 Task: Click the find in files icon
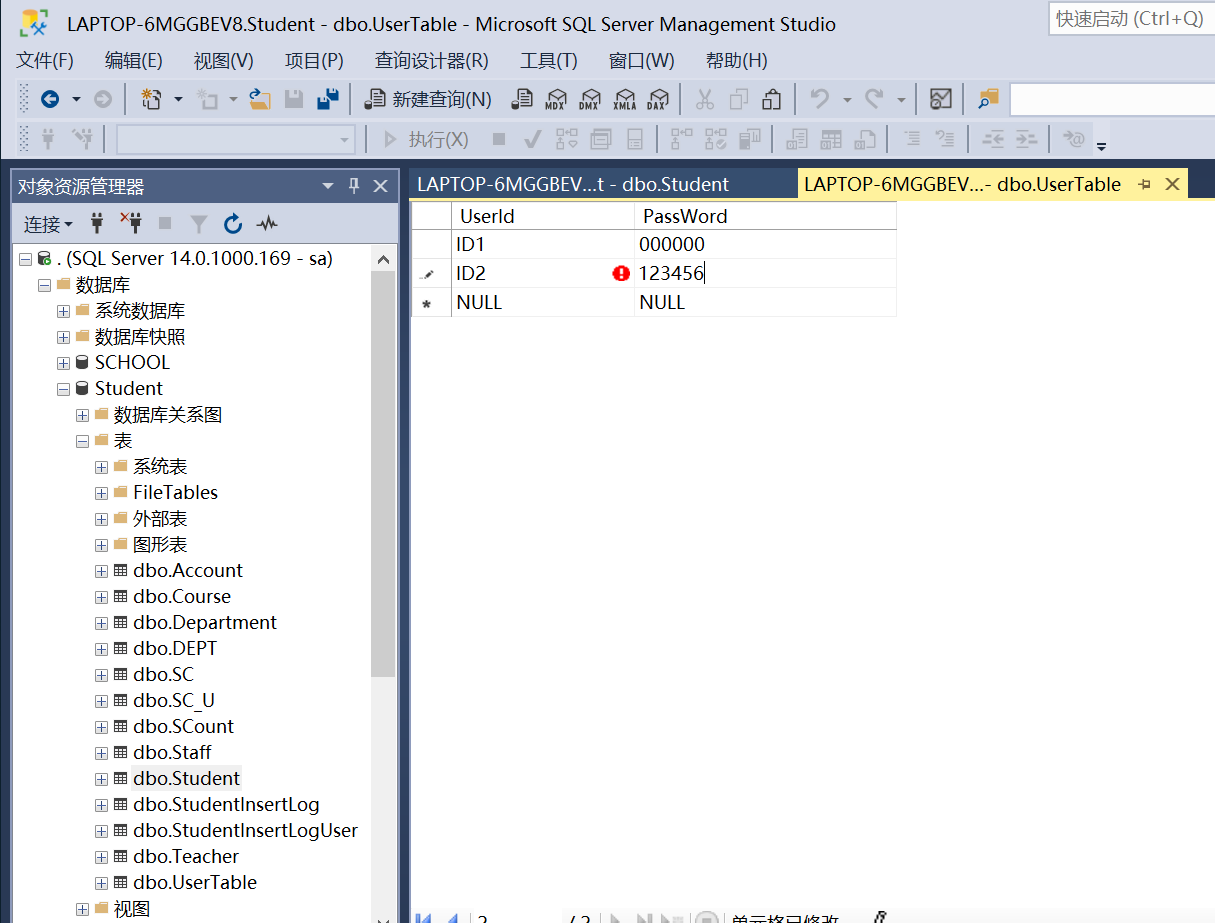pos(988,99)
